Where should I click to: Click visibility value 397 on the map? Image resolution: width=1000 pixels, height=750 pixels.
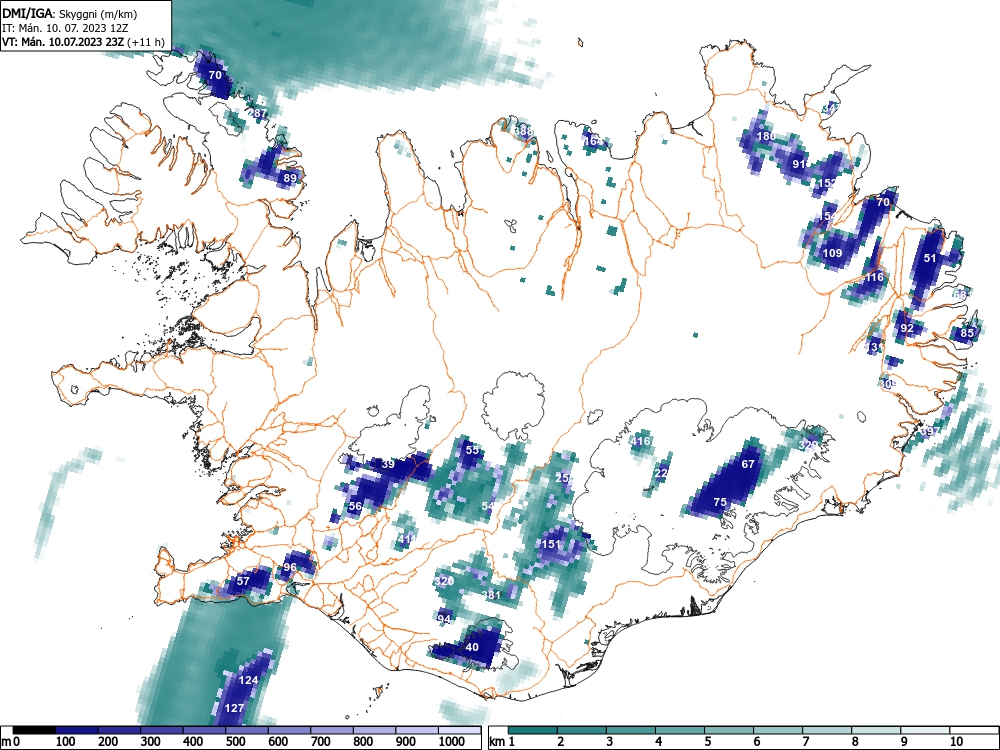[930, 431]
